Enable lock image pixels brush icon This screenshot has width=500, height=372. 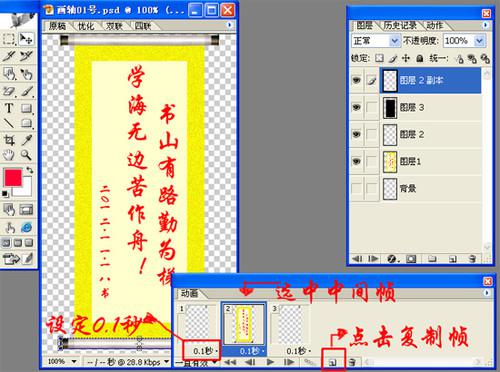[393, 59]
